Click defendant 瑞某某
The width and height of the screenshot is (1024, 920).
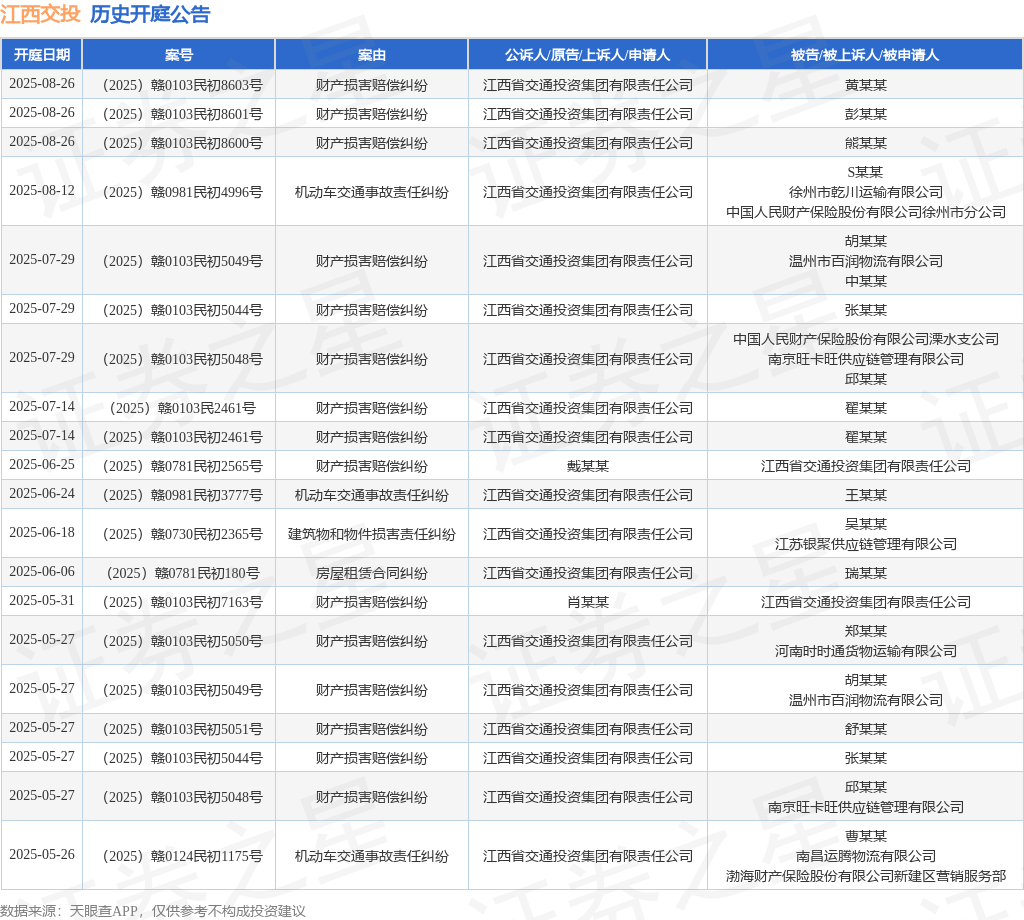(865, 573)
